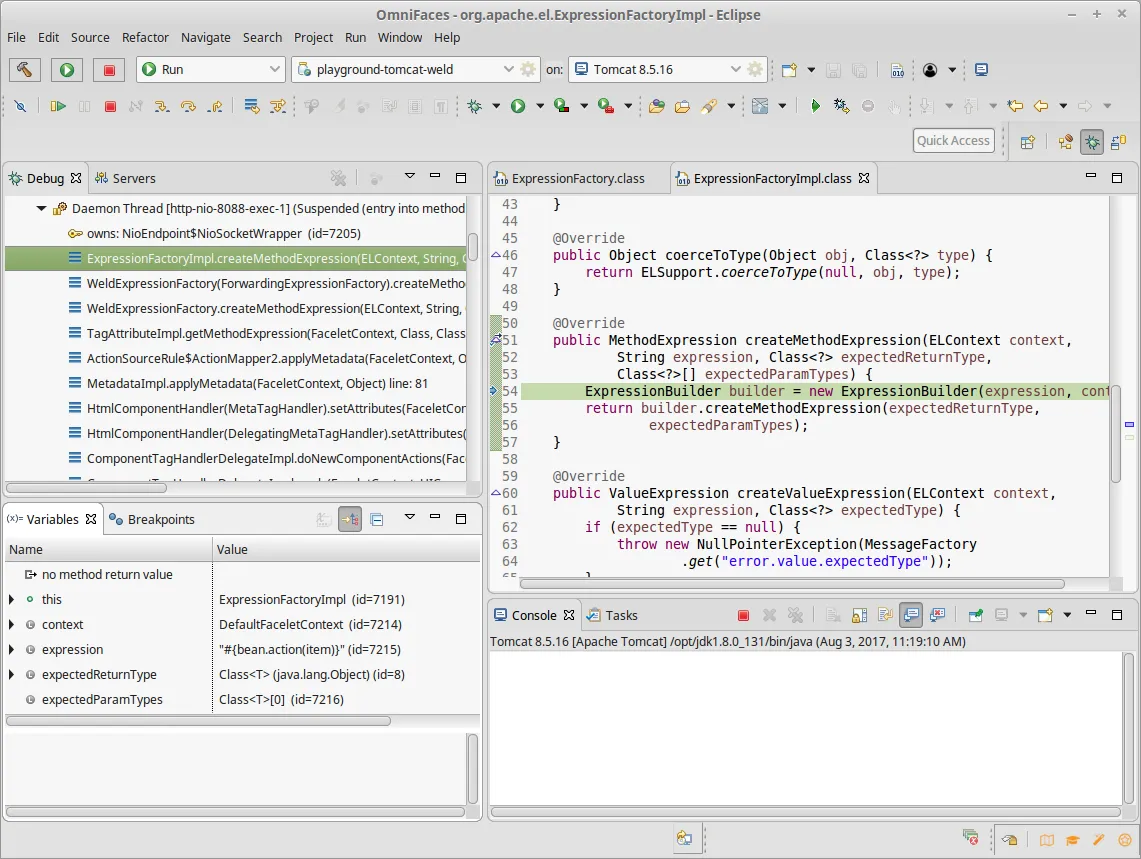Expand the 'this' variable node
The width and height of the screenshot is (1141, 859).
[x=12, y=600]
